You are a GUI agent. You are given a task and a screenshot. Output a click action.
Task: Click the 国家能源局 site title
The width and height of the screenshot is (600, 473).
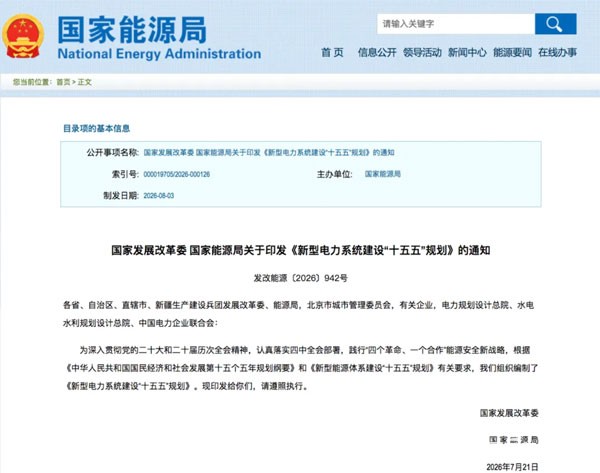coord(132,30)
